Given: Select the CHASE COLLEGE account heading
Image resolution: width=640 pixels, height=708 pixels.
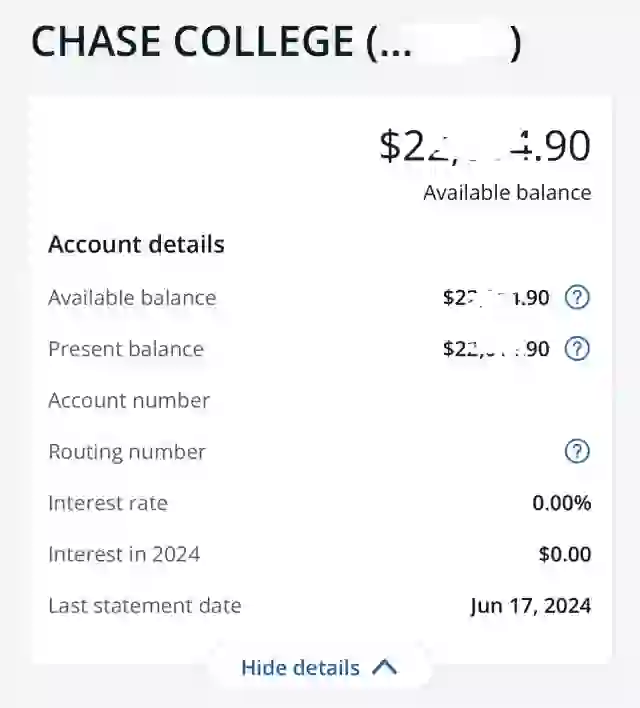Looking at the screenshot, I should click(276, 42).
